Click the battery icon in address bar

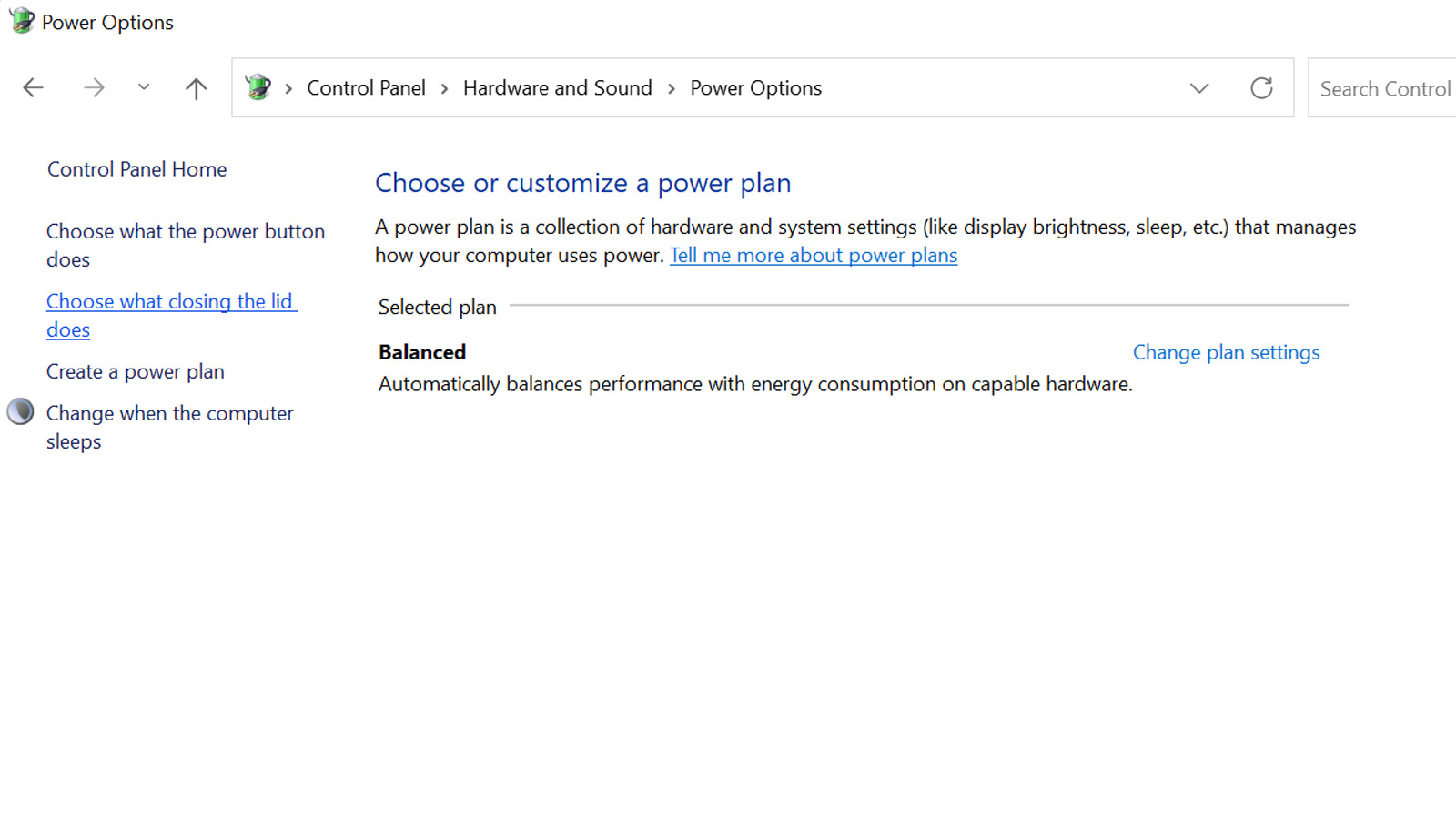[x=258, y=87]
